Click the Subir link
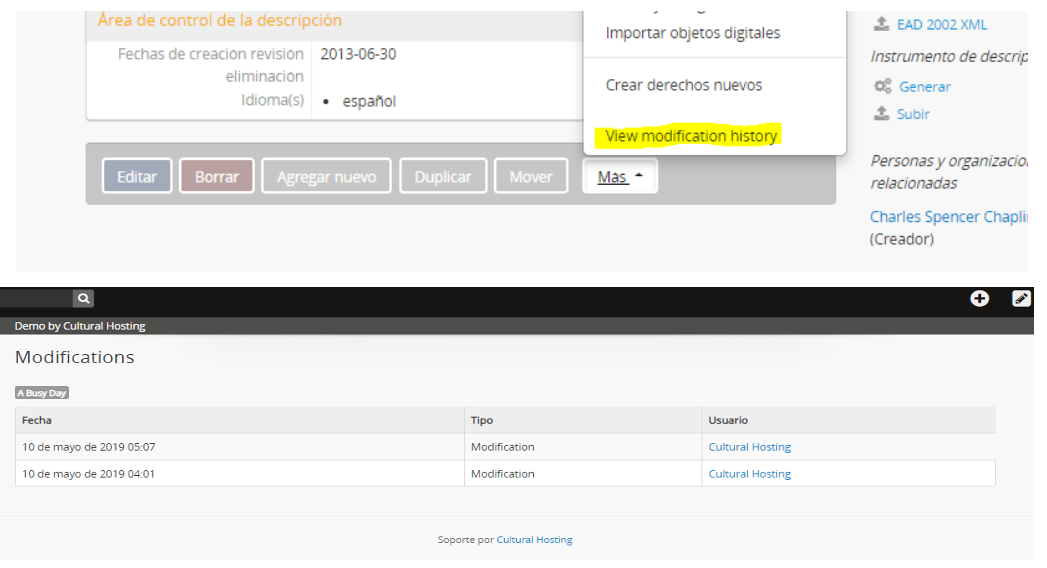This screenshot has width=1047, height=568. 913,114
